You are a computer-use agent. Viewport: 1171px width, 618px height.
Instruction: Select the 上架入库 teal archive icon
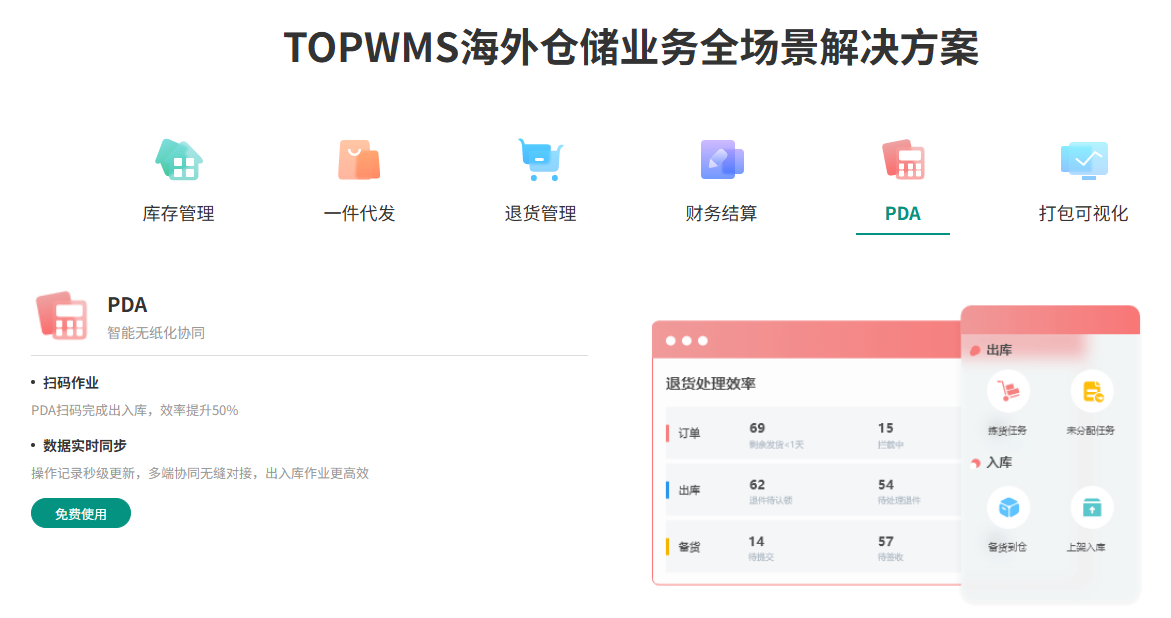click(x=1091, y=508)
